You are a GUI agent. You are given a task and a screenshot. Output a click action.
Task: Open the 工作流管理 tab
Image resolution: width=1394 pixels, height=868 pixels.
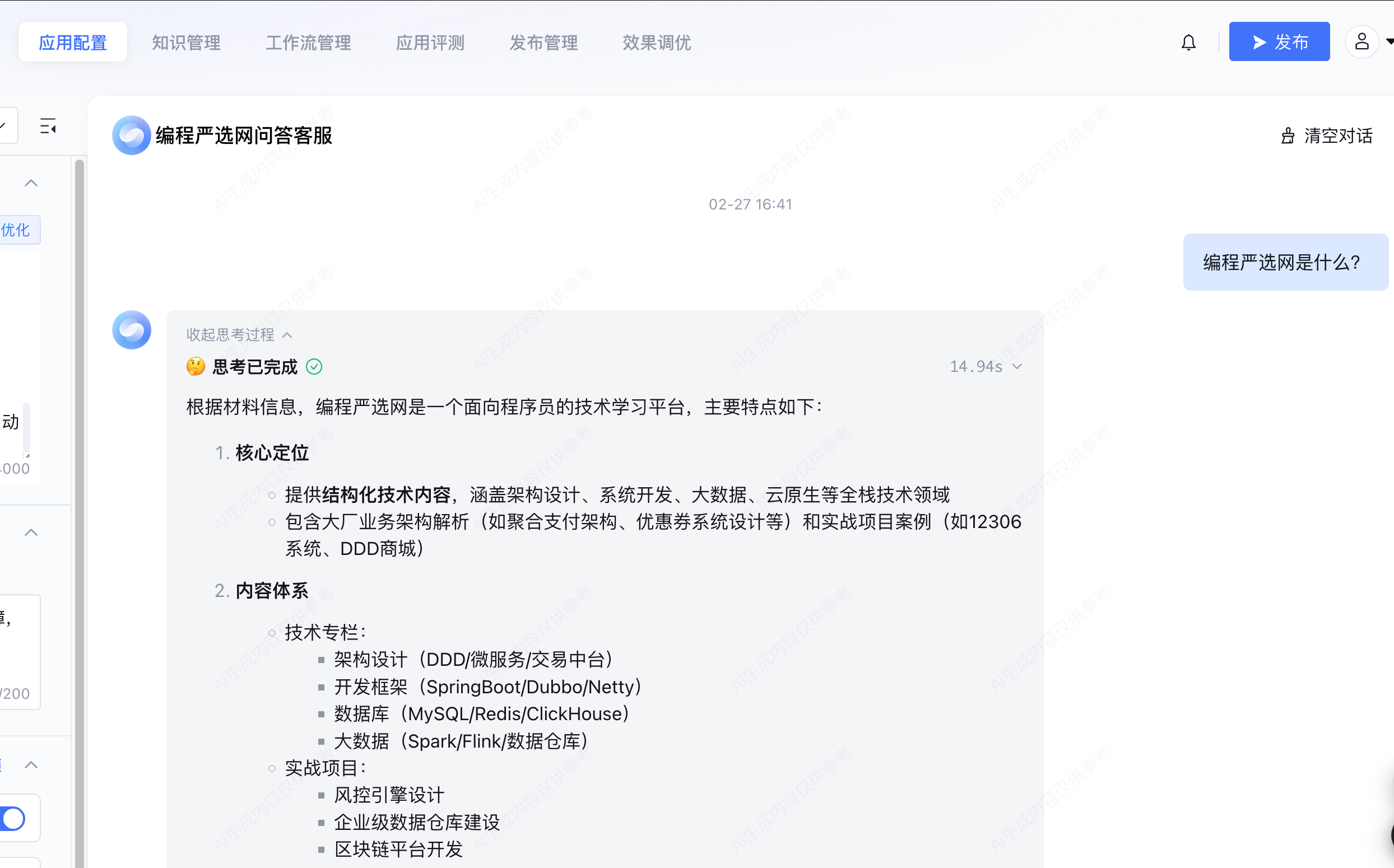(x=308, y=43)
